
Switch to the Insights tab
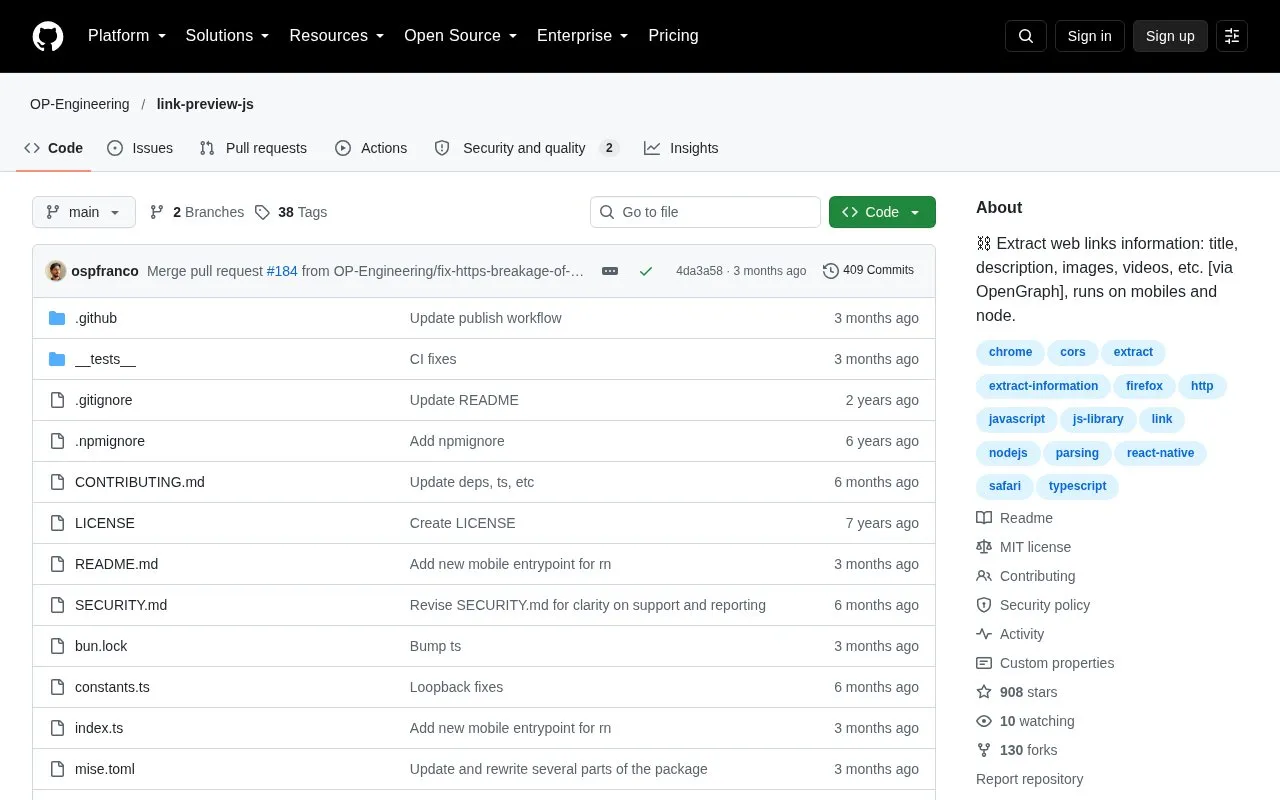click(x=681, y=148)
